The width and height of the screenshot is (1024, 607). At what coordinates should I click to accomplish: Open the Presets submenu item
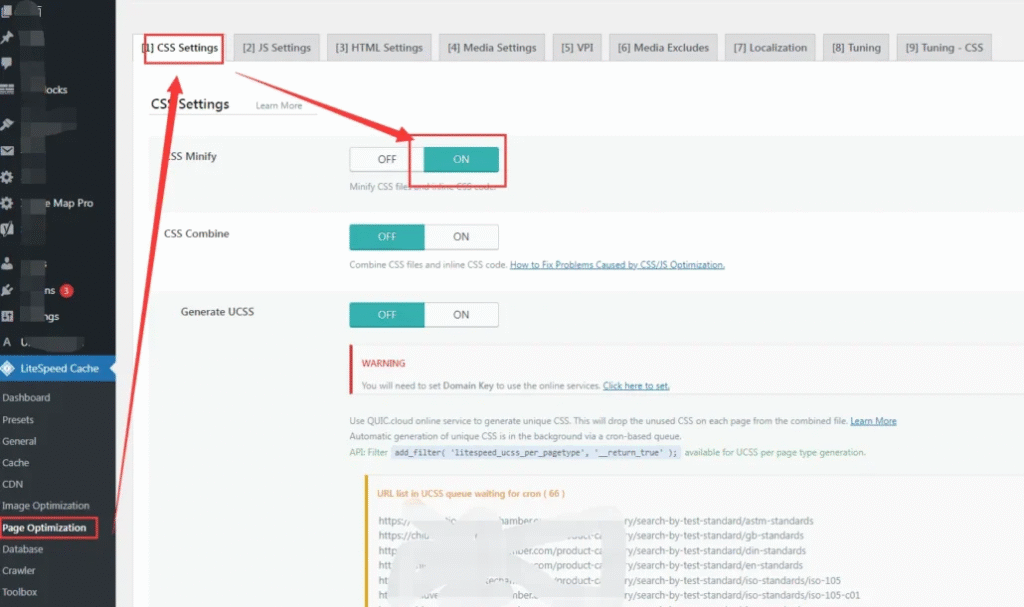18,419
